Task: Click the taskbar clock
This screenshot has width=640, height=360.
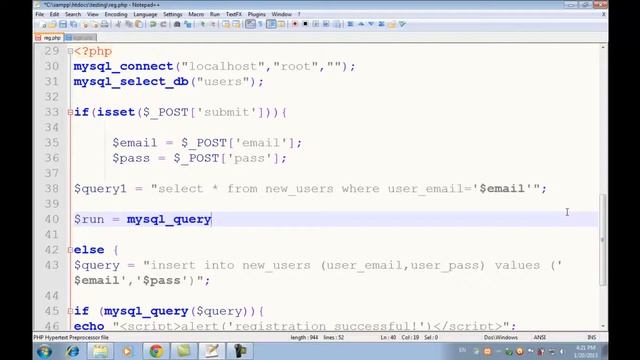Action: (586, 351)
